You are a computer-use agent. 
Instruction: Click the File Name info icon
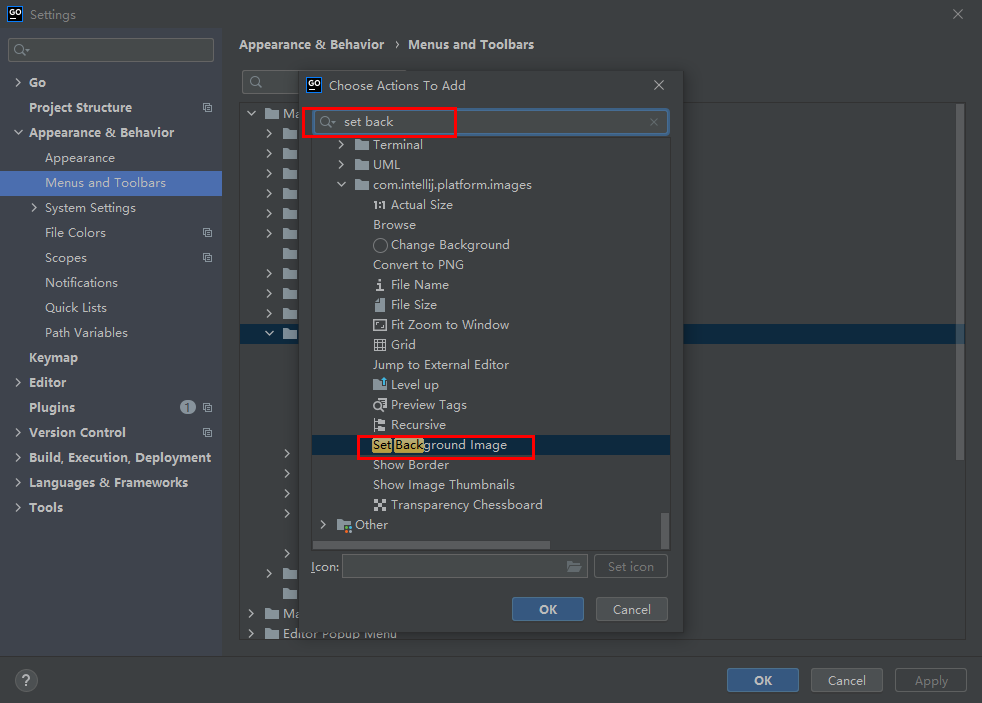(380, 285)
